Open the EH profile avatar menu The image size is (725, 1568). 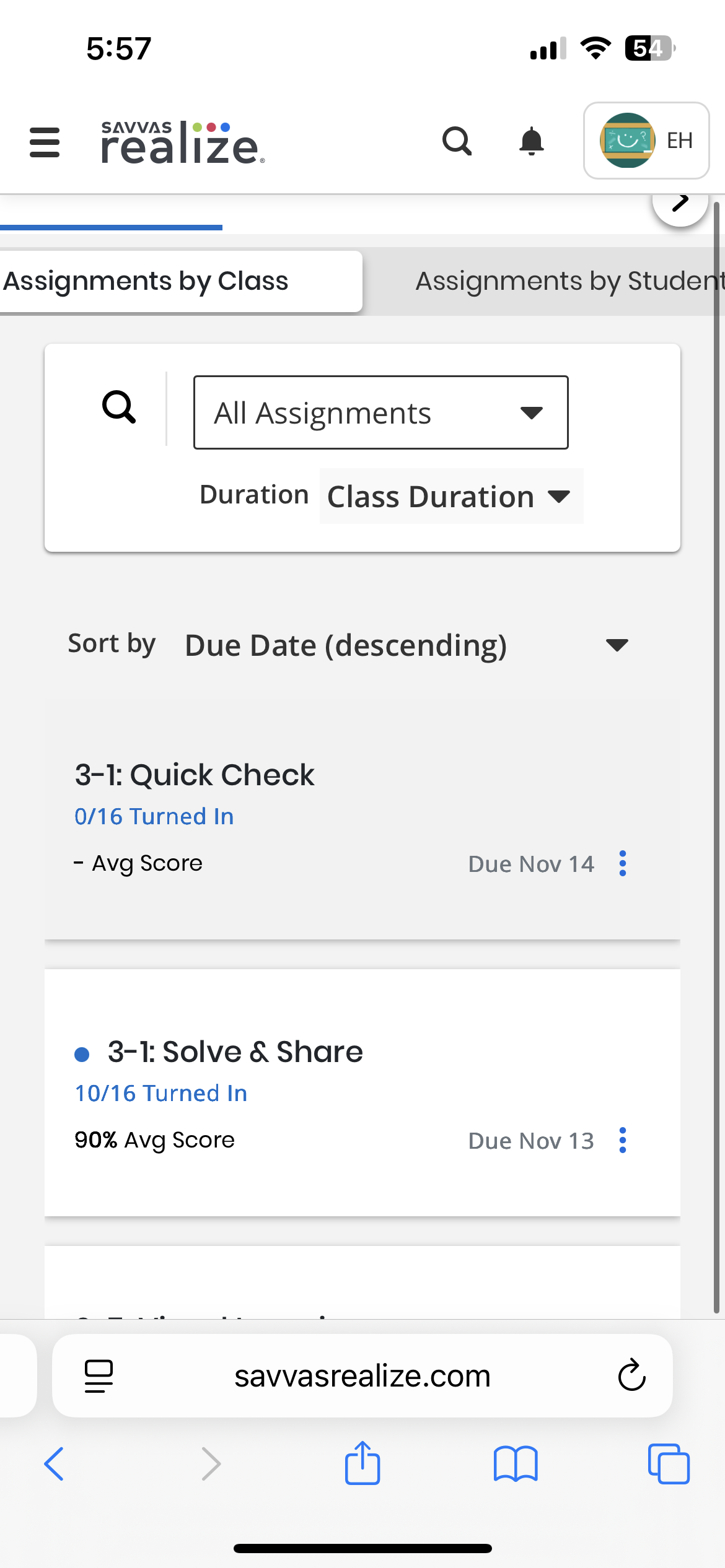pos(646,141)
